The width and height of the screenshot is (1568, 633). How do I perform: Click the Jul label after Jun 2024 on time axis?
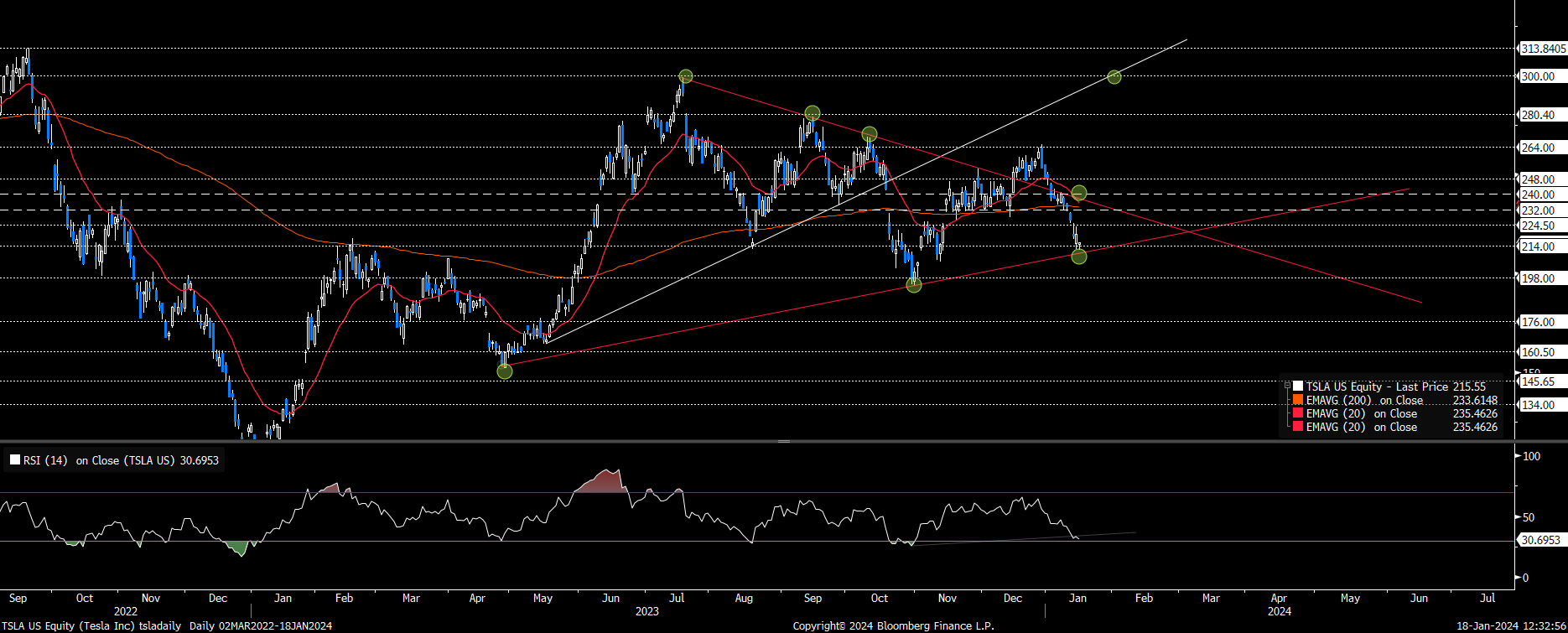tap(1488, 598)
